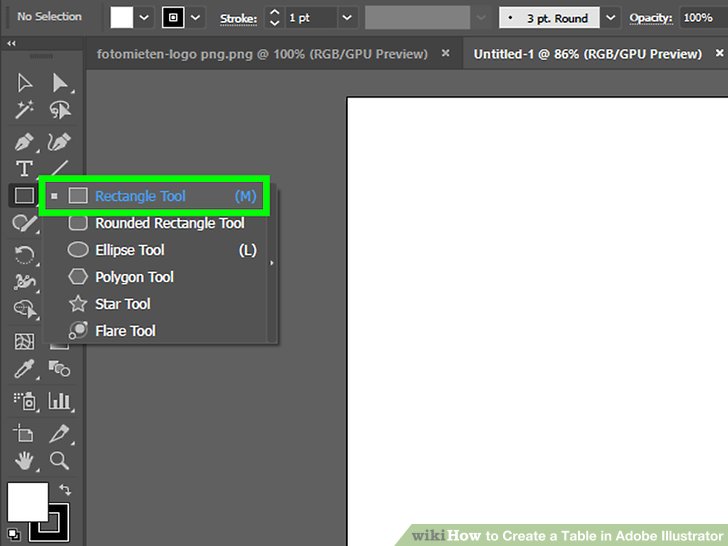Reset to default fill and stroke

pos(12,533)
